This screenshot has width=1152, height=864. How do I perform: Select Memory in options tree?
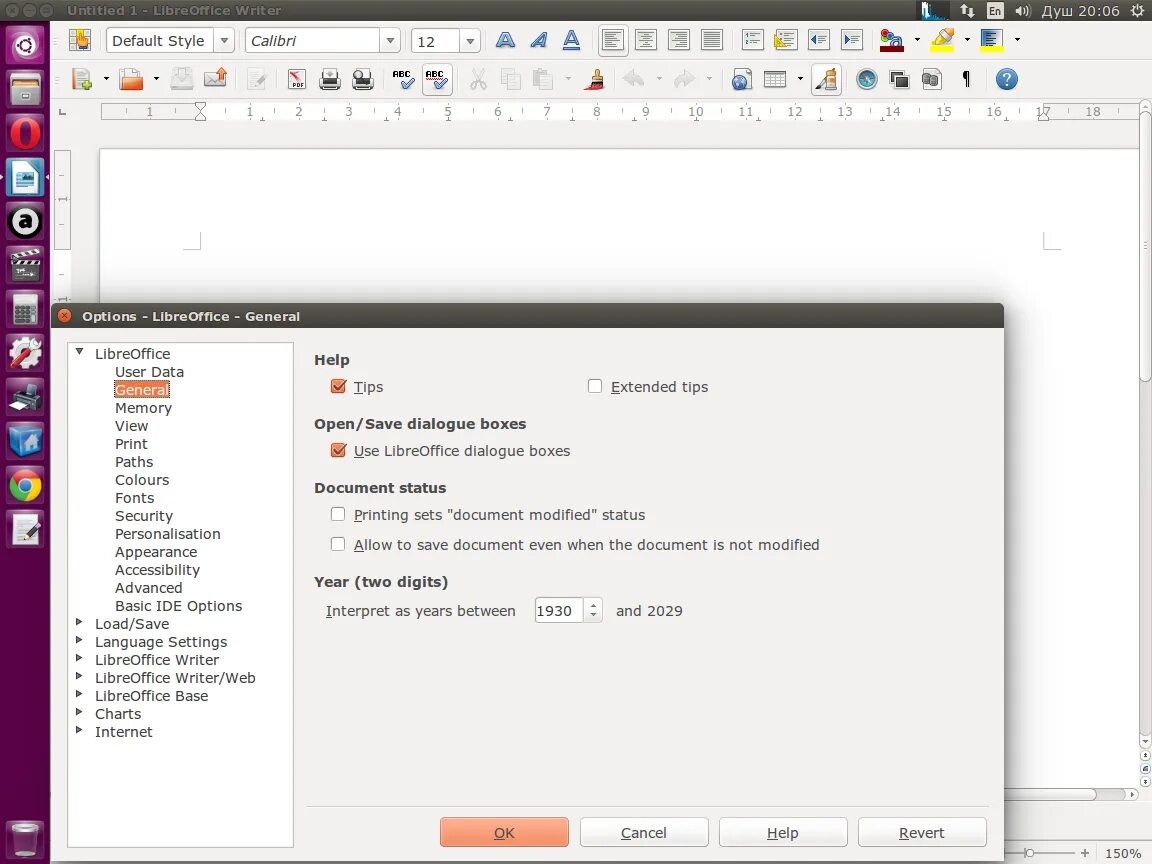[143, 408]
